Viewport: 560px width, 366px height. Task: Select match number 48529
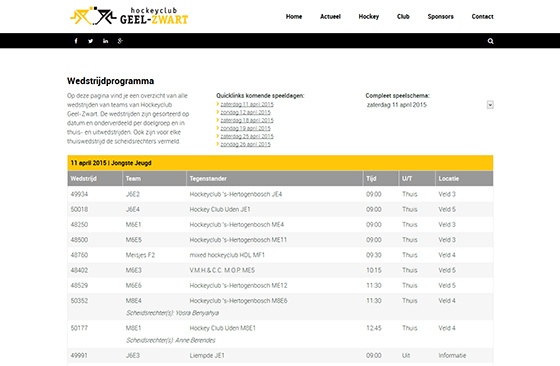(79, 286)
